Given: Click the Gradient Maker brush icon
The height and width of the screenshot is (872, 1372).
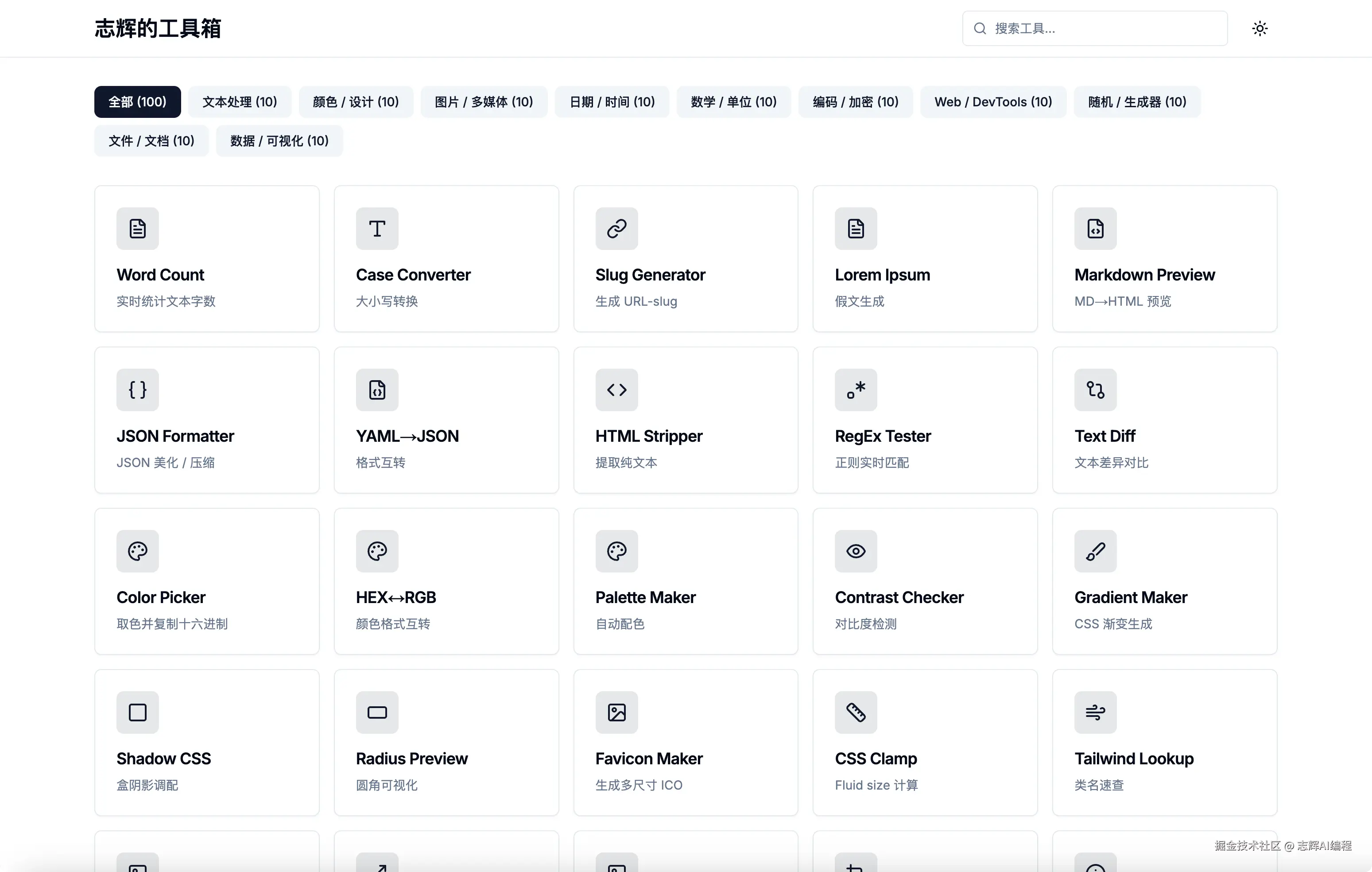Looking at the screenshot, I should click(1095, 551).
